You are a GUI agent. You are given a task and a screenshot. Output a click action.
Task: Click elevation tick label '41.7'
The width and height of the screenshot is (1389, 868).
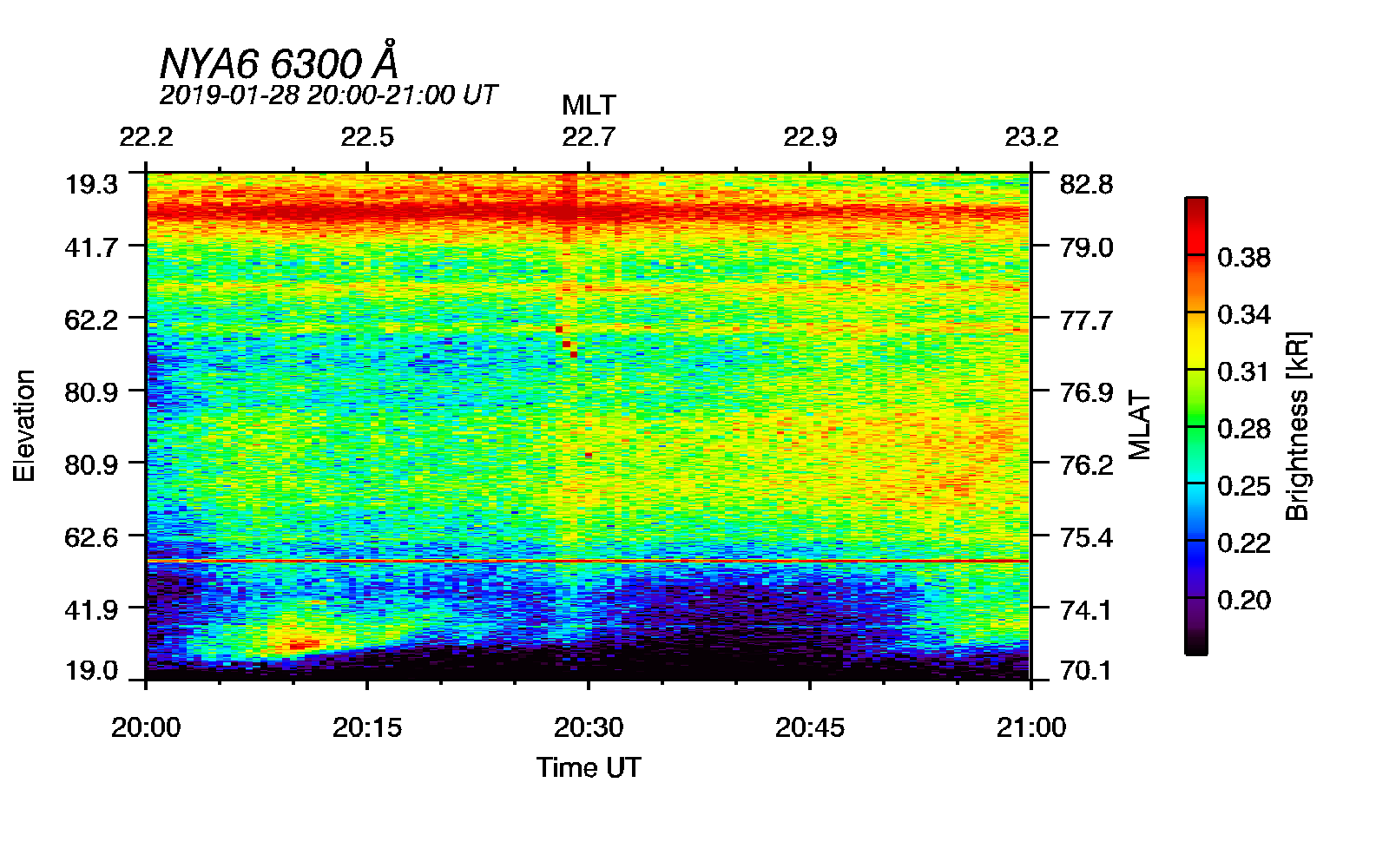pyautogui.click(x=91, y=247)
